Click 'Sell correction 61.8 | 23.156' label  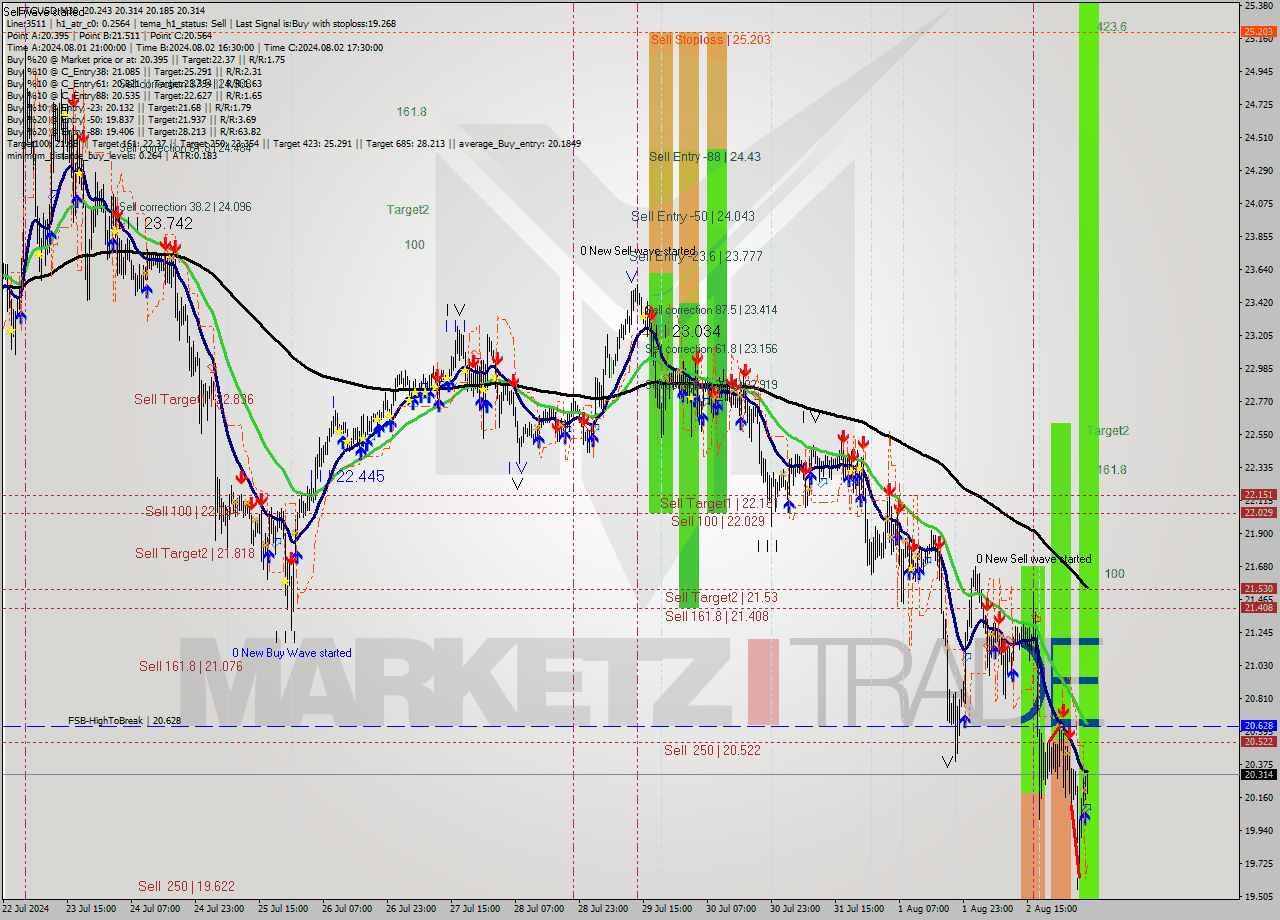(x=713, y=349)
